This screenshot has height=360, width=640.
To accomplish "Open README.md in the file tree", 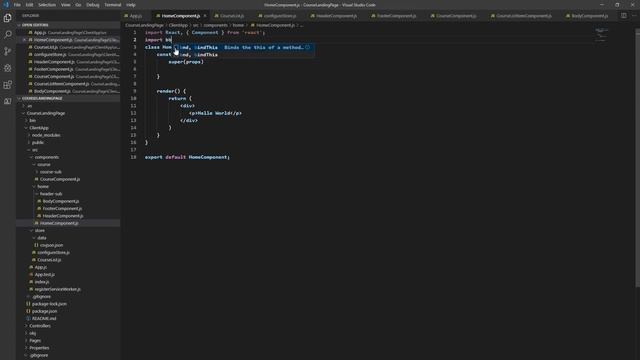I will (44, 319).
